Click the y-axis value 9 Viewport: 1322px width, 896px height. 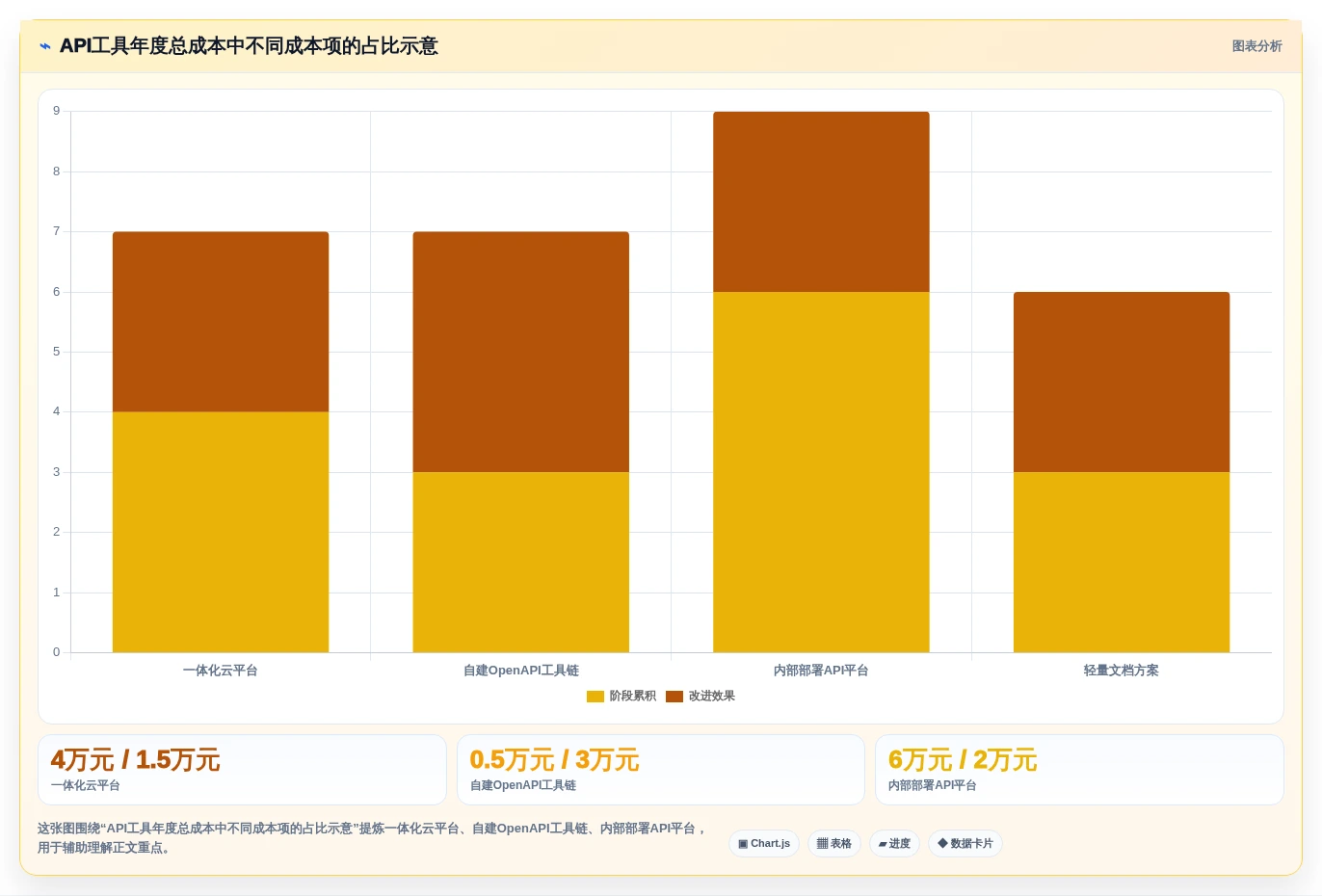[57, 111]
